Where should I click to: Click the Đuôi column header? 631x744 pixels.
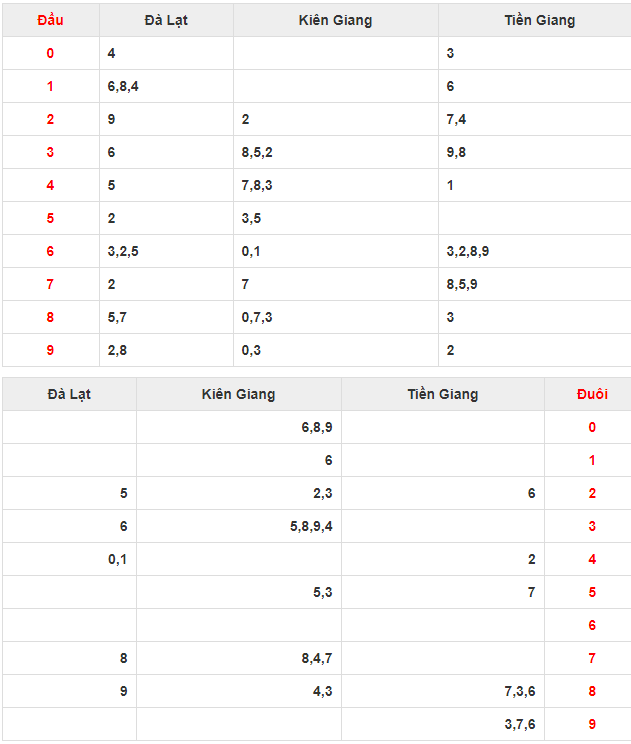coord(591,394)
